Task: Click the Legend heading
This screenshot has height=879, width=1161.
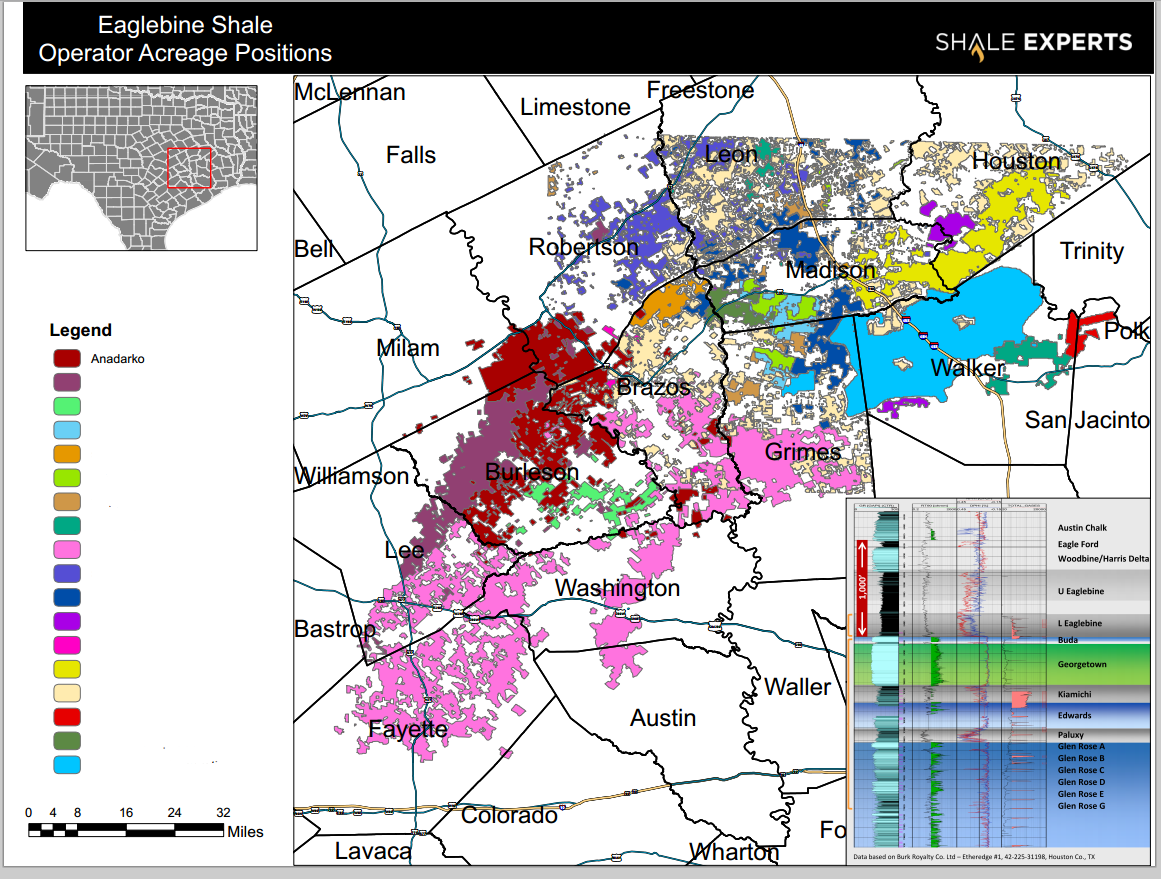Action: [x=81, y=330]
